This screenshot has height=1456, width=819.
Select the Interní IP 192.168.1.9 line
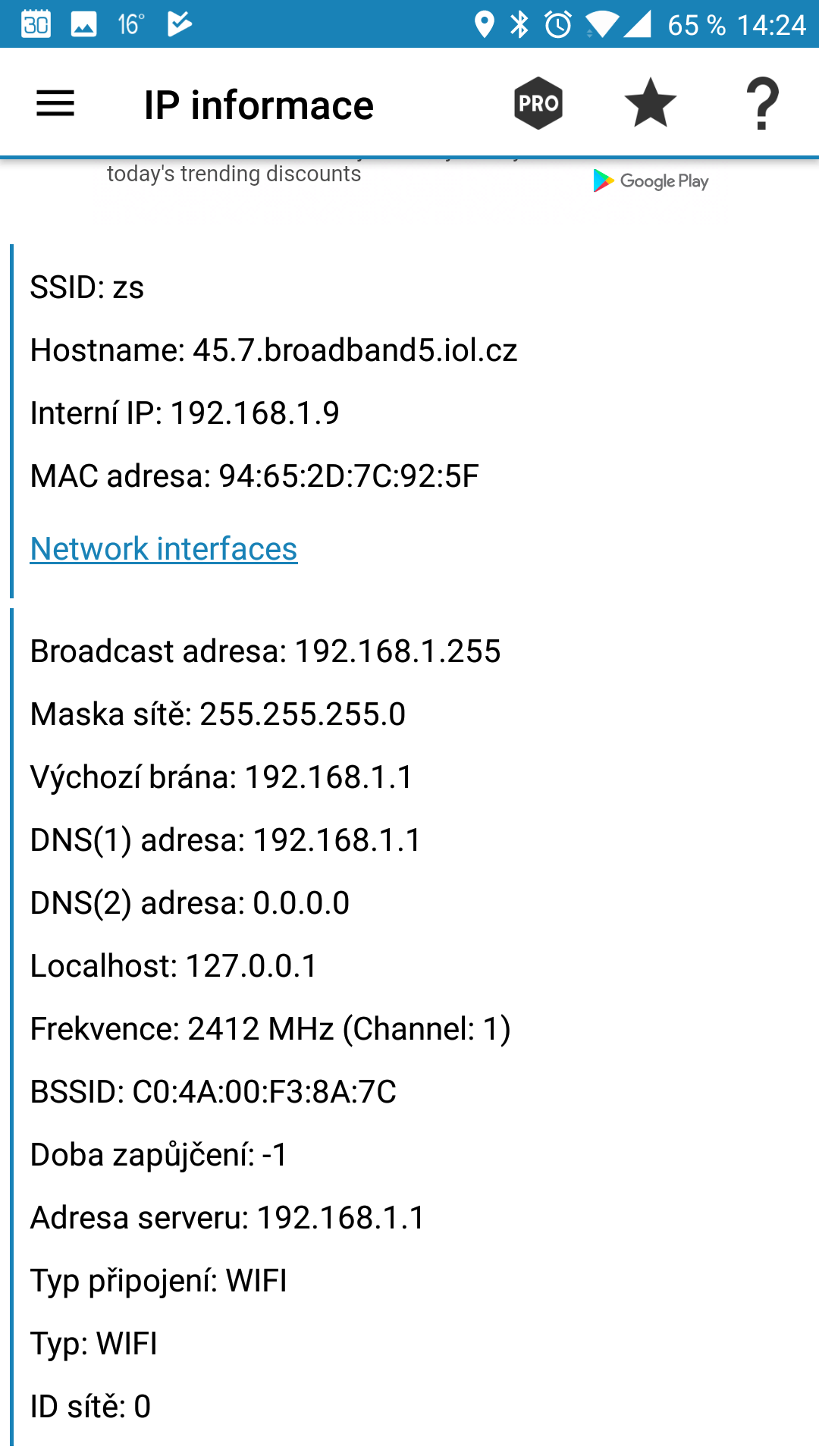[185, 413]
